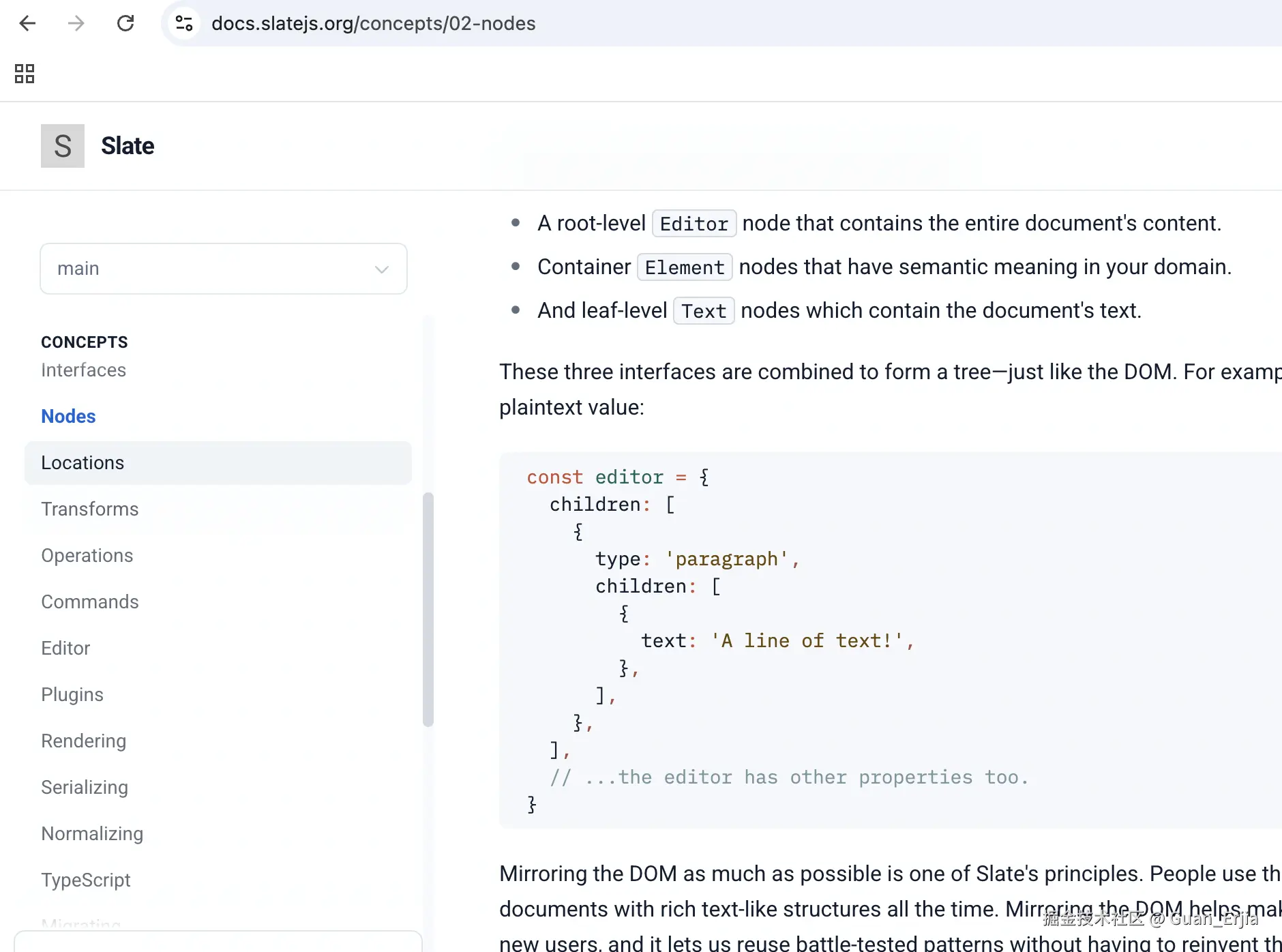The width and height of the screenshot is (1282, 952).
Task: Open the Commands page
Action: (89, 601)
